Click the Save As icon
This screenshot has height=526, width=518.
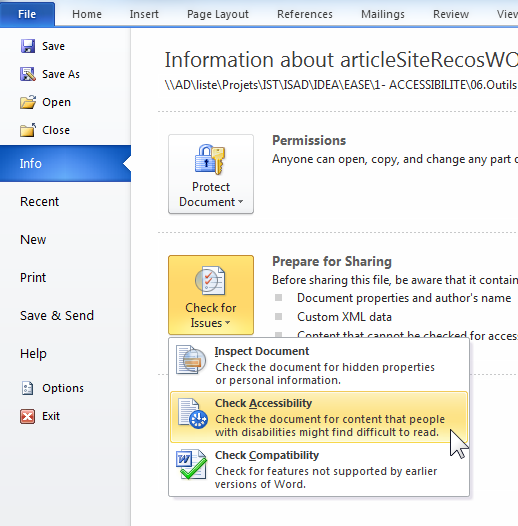click(28, 74)
